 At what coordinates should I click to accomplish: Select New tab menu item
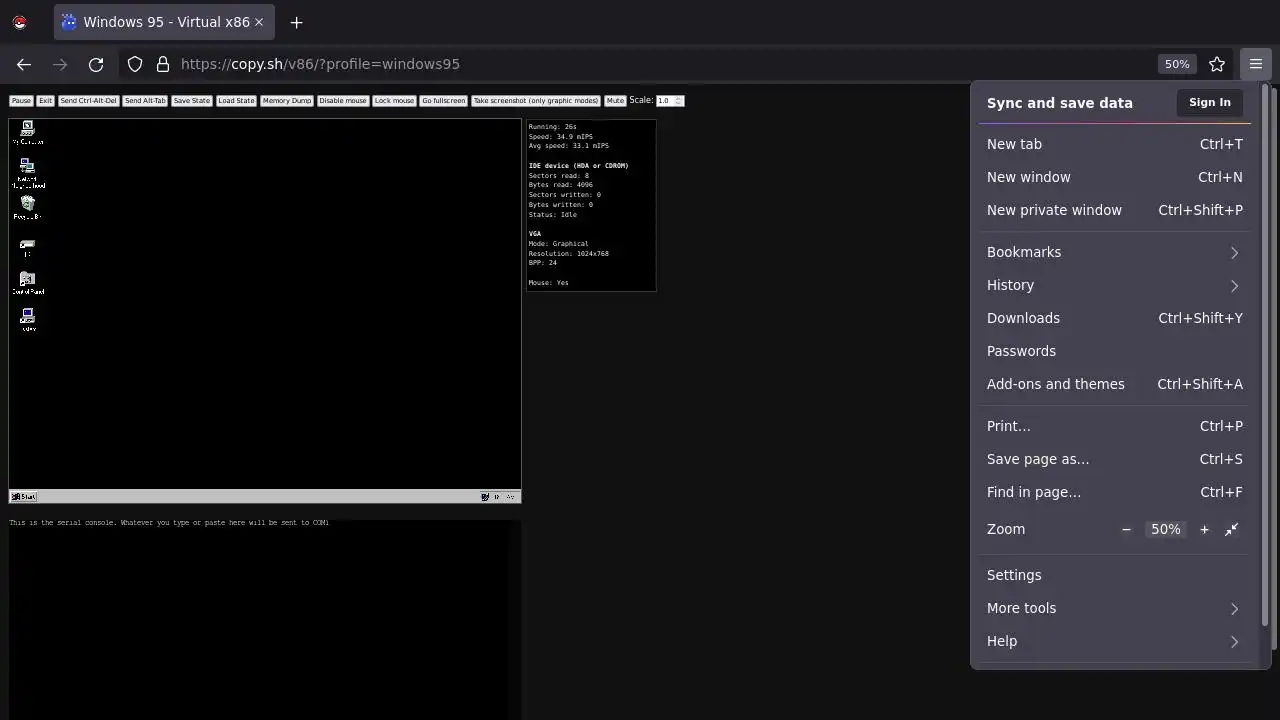coord(1115,144)
